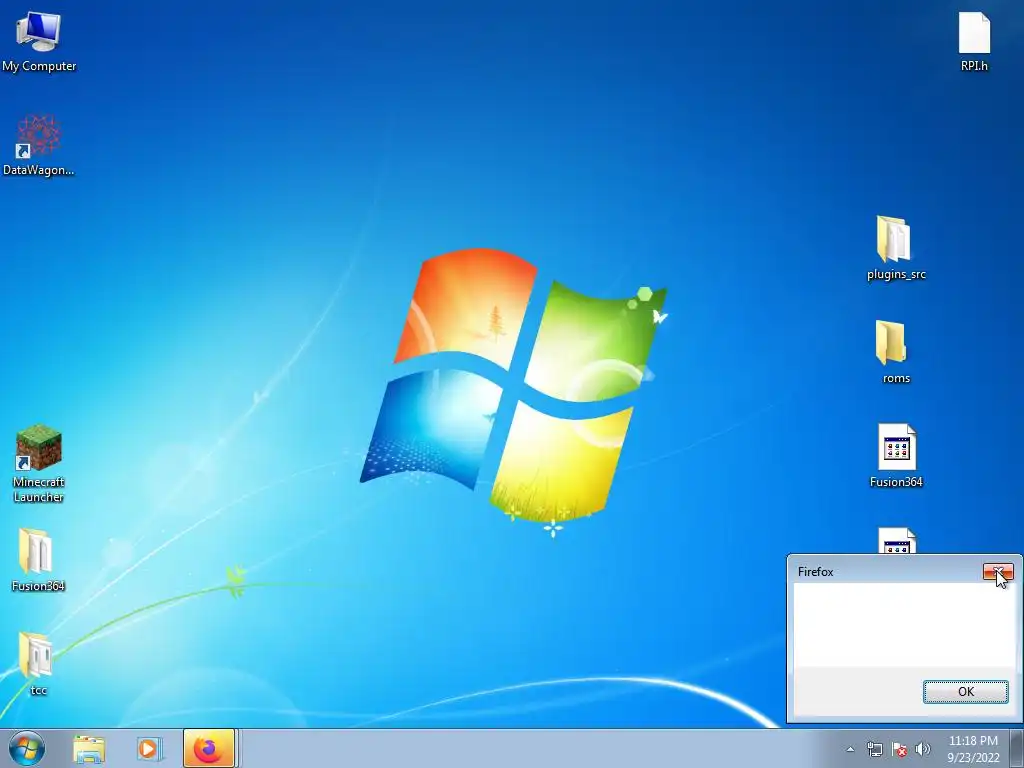Launch Windows Media Player from taskbar
This screenshot has width=1024, height=768.
[x=149, y=749]
